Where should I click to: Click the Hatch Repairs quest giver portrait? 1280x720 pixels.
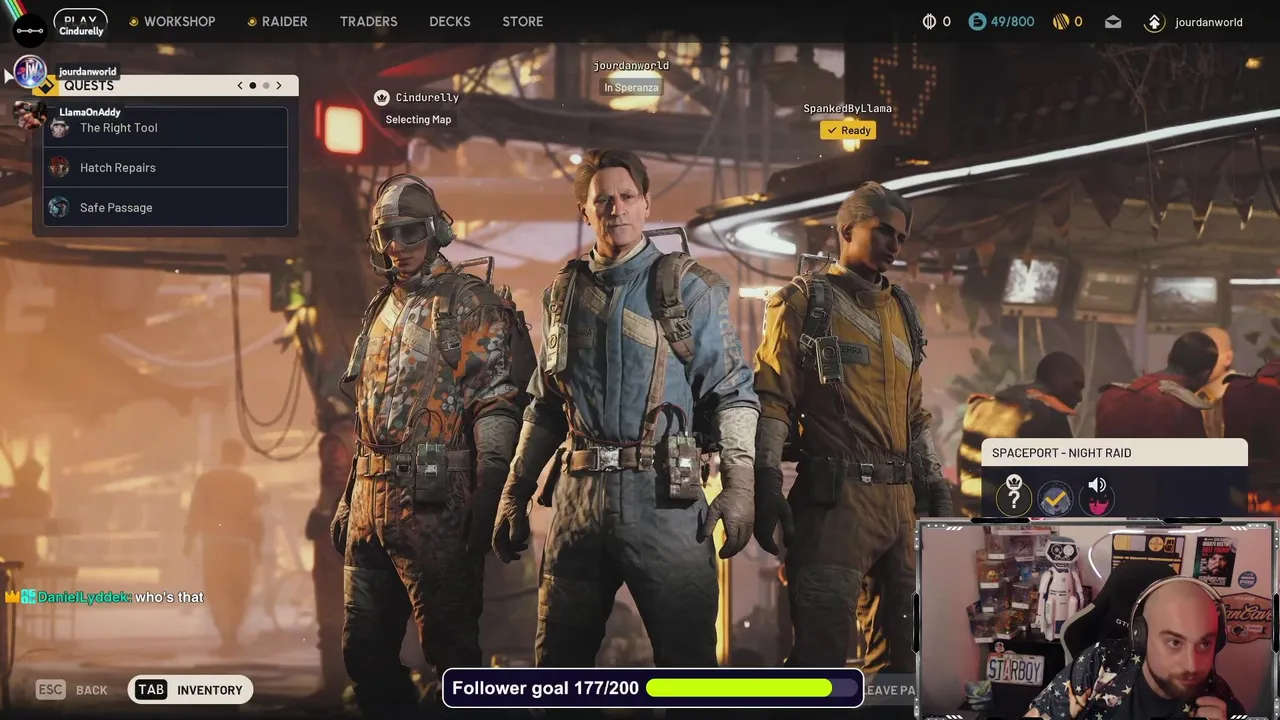point(59,168)
